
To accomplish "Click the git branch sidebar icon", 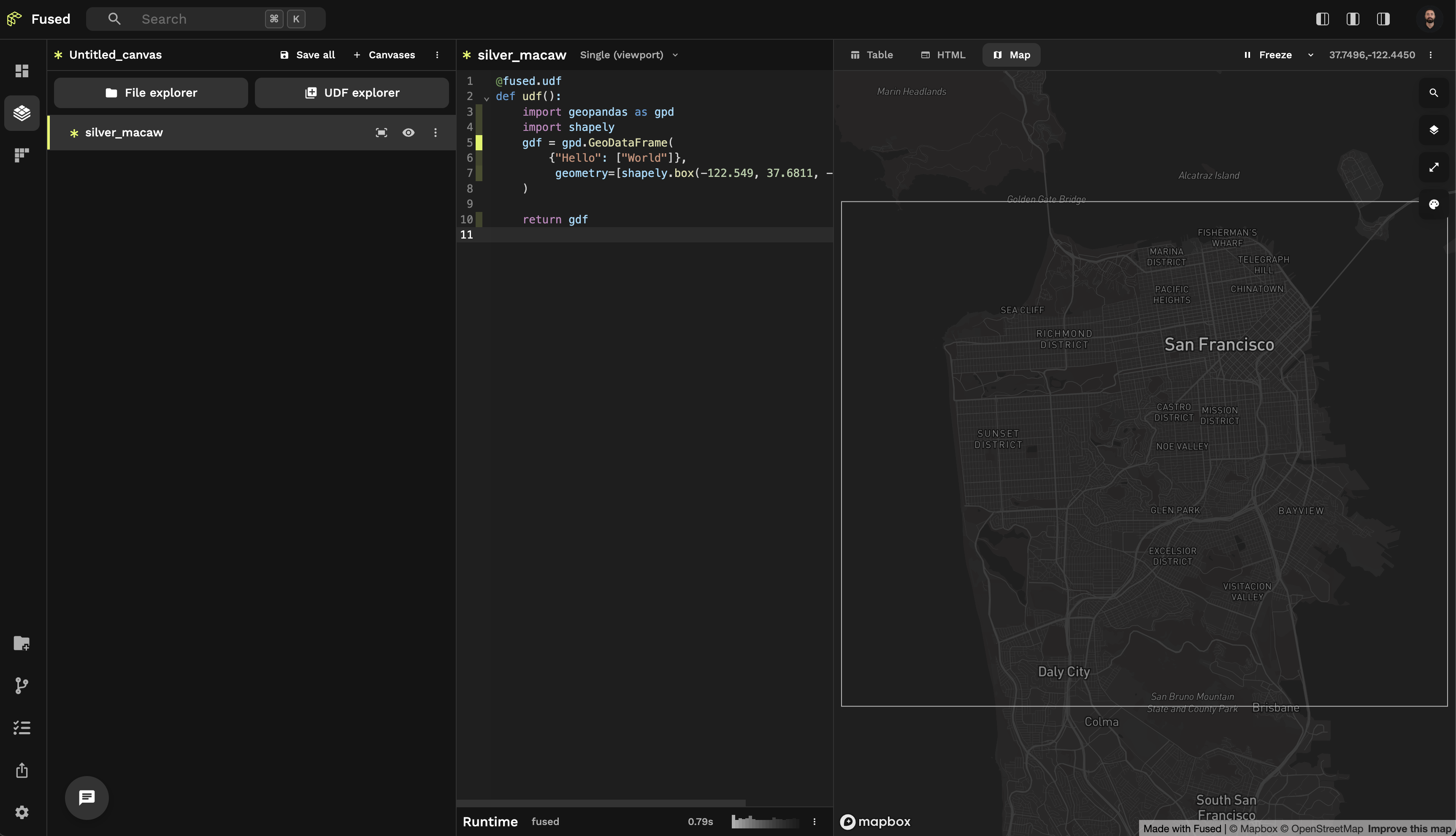I will pyautogui.click(x=22, y=686).
